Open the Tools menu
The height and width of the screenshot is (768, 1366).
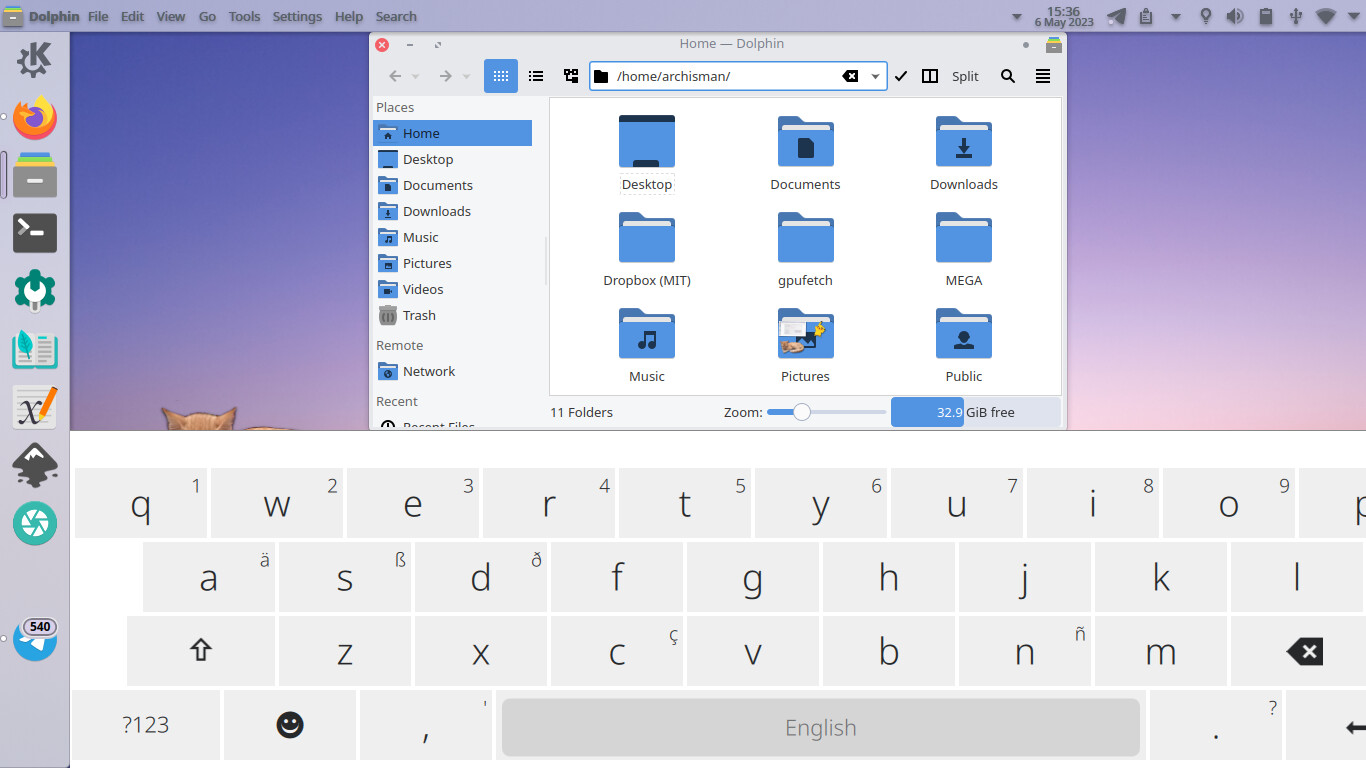(244, 16)
